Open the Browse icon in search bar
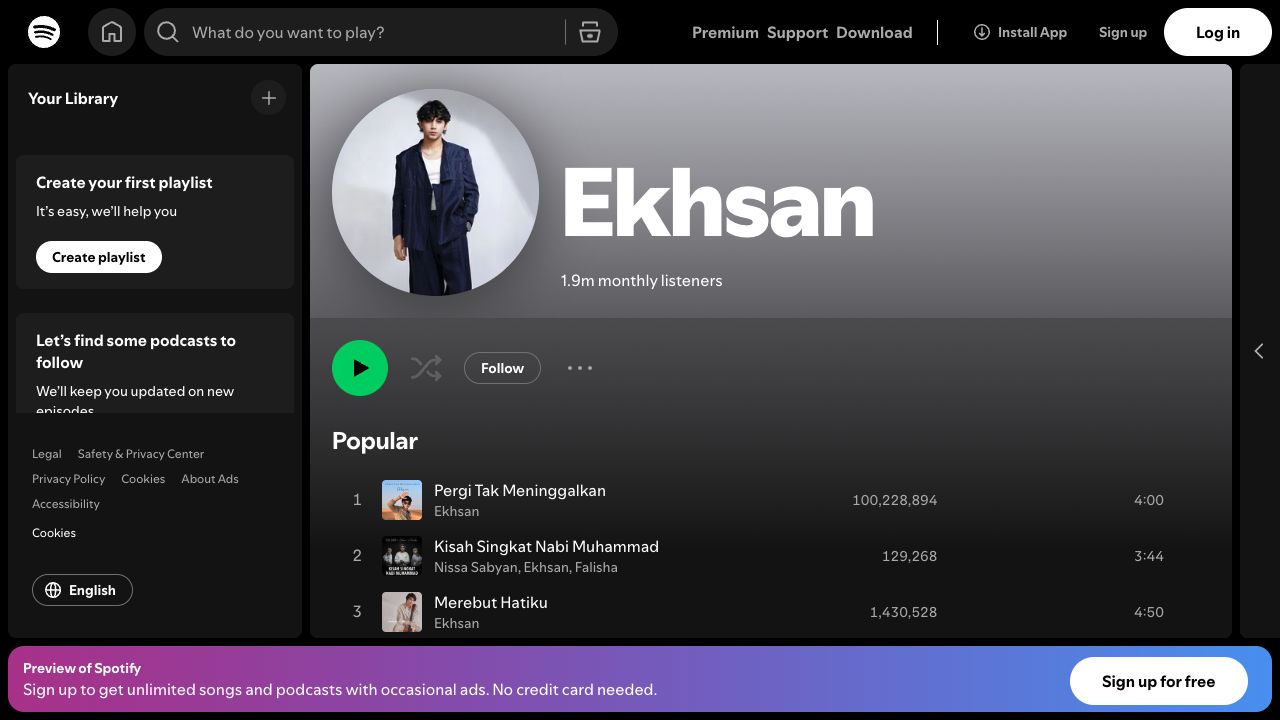The height and width of the screenshot is (720, 1280). (590, 32)
